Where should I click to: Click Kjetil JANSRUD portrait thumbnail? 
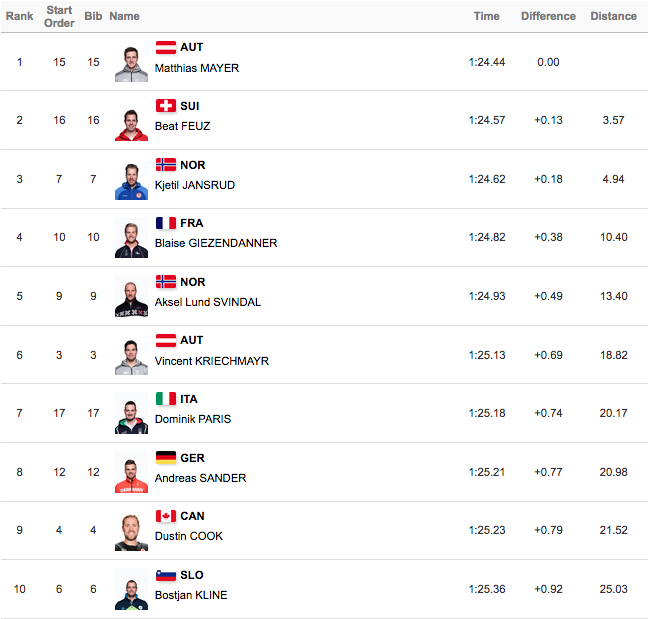pos(131,181)
